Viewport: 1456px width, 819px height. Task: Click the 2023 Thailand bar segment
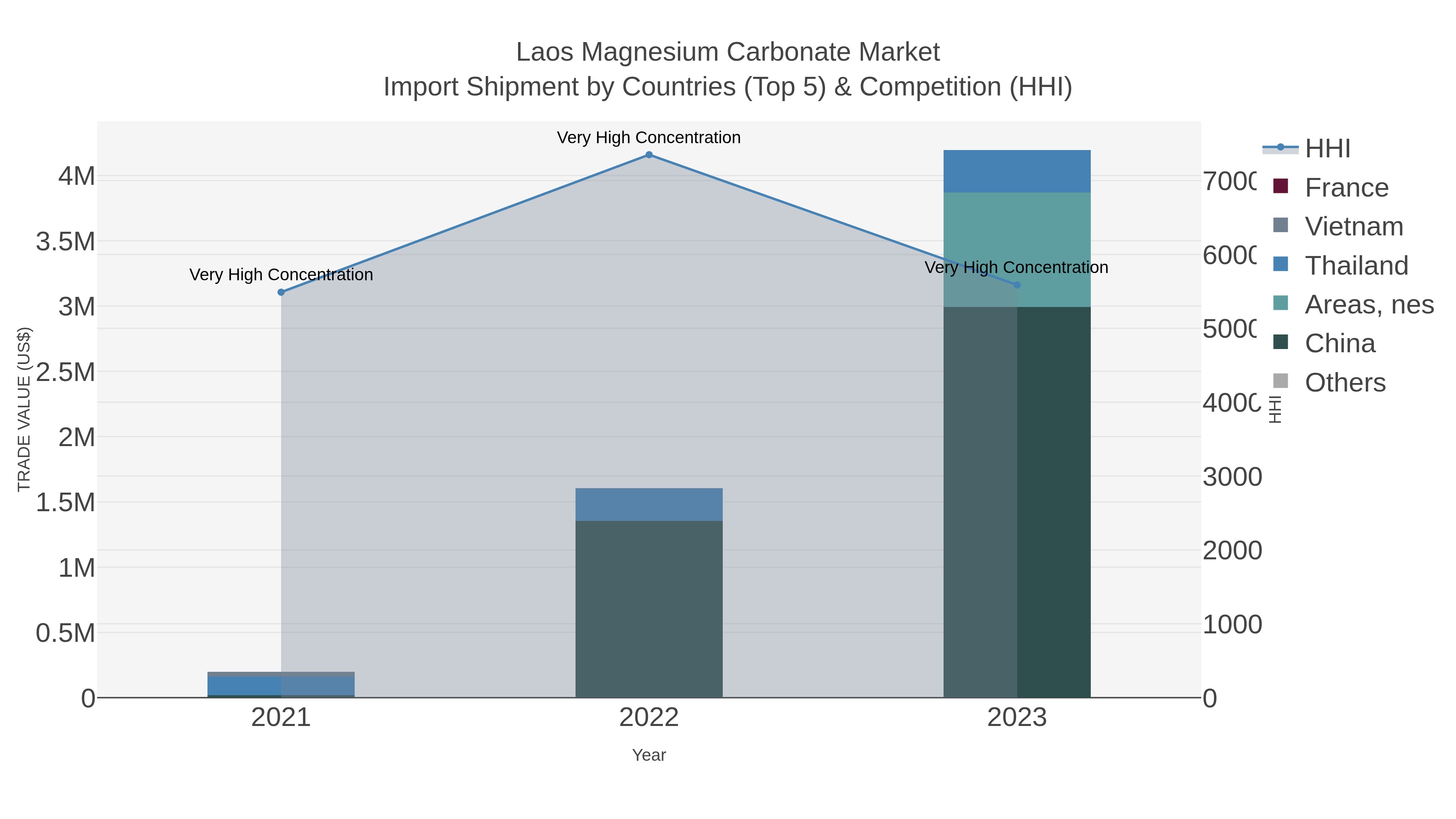[1017, 171]
